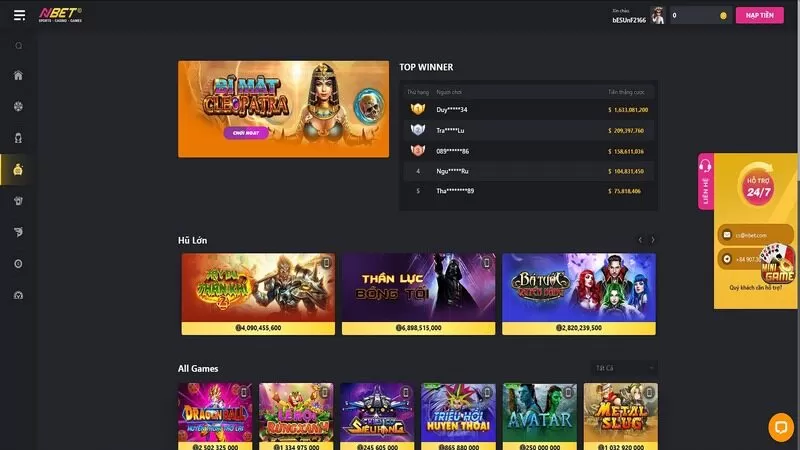Open the sports ball sidebar icon
This screenshot has width=800, height=450.
[x=18, y=107]
